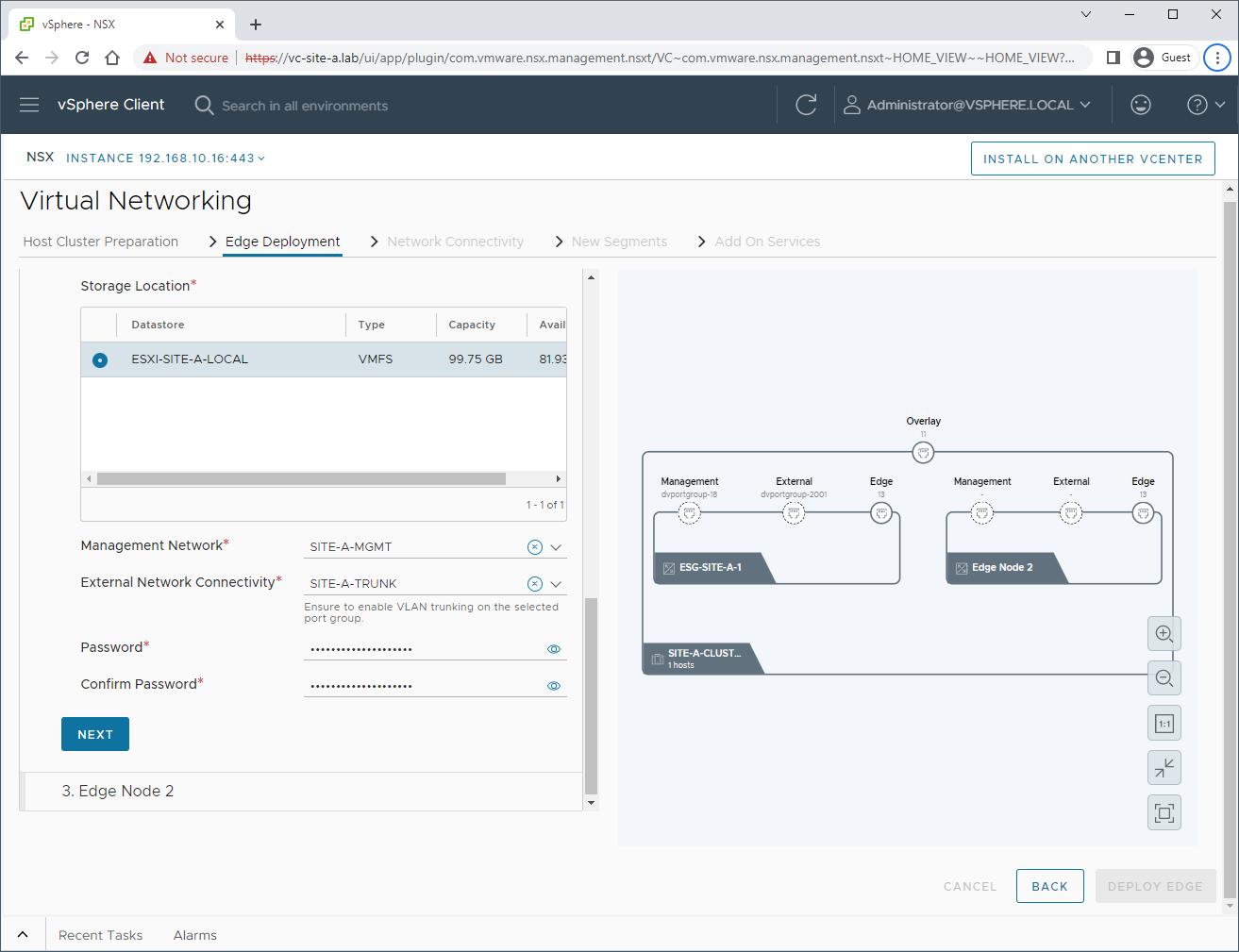Go back in browser history
1239x952 pixels.
(x=22, y=58)
